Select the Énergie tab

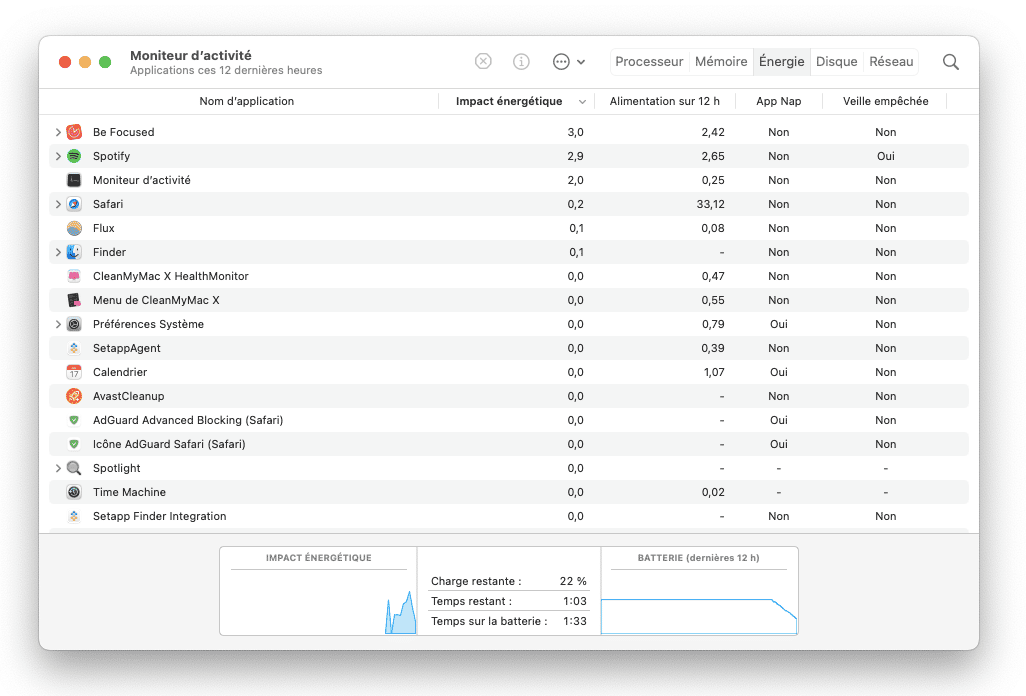coord(781,61)
